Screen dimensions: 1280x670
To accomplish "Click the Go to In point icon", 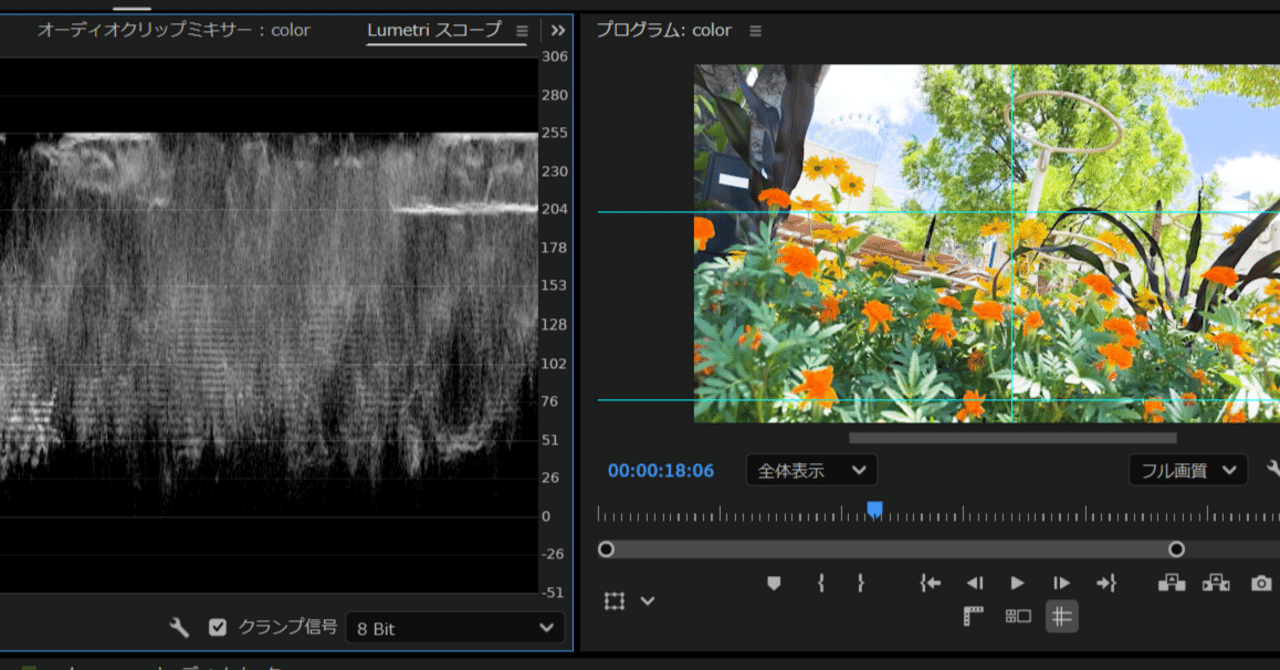I will coord(930,583).
